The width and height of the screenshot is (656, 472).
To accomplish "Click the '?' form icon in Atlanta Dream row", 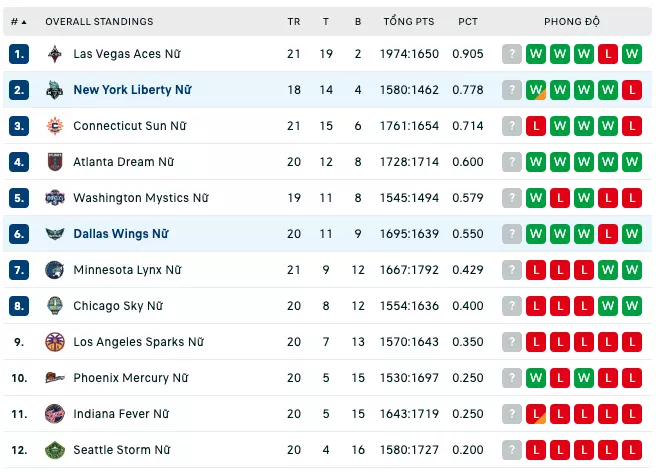I will click(512, 162).
